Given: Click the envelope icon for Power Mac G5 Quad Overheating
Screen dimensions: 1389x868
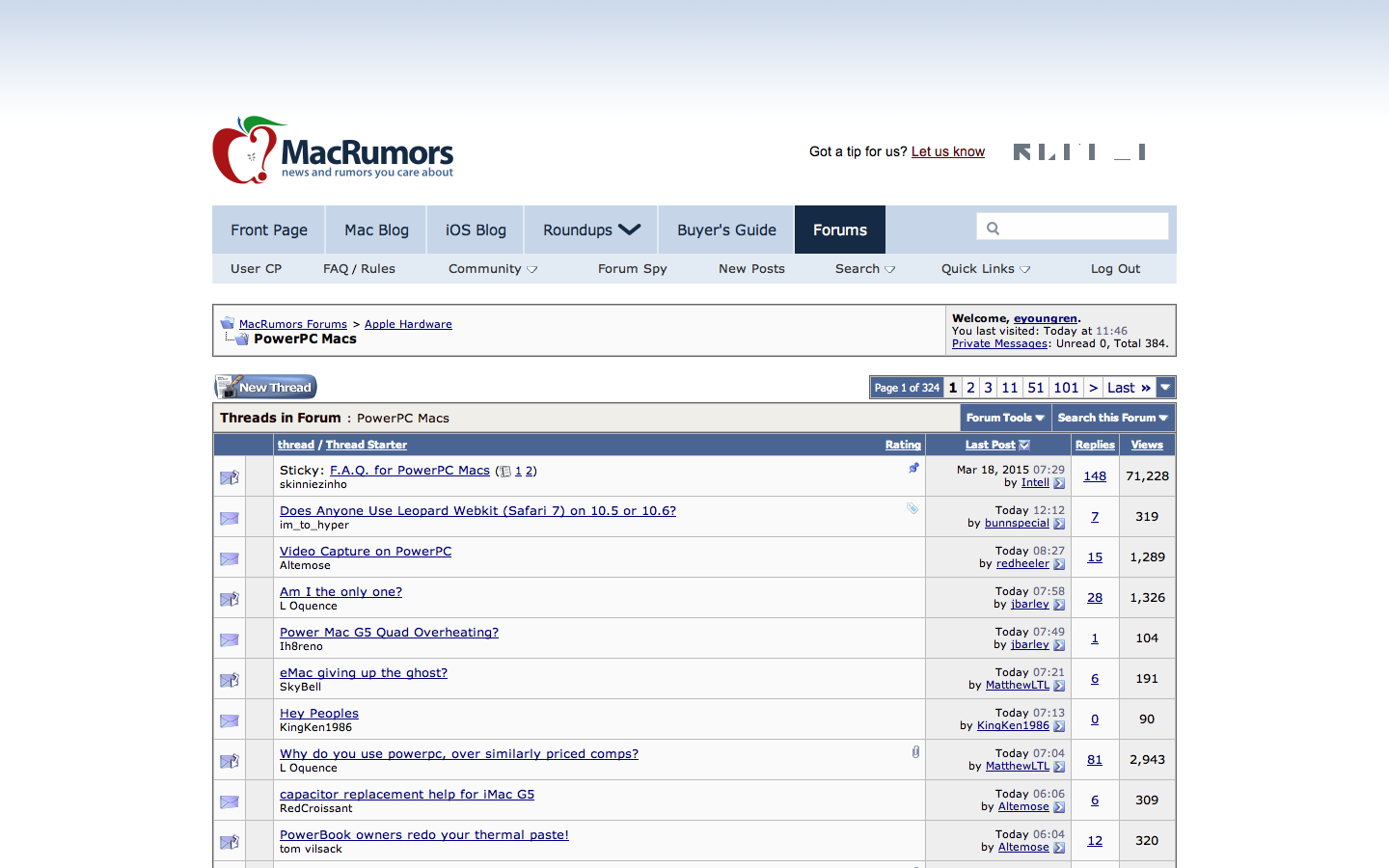Looking at the screenshot, I should coord(230,639).
